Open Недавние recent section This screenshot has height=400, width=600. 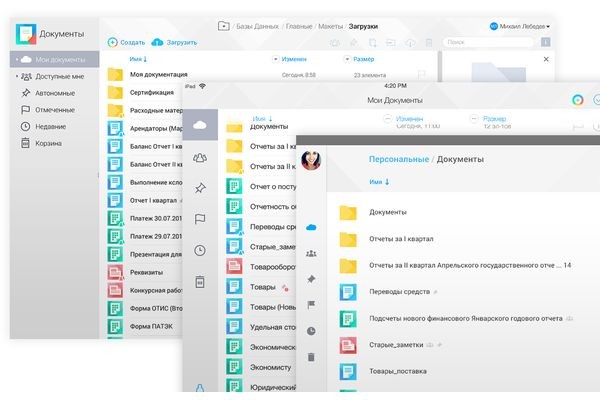pos(43,126)
